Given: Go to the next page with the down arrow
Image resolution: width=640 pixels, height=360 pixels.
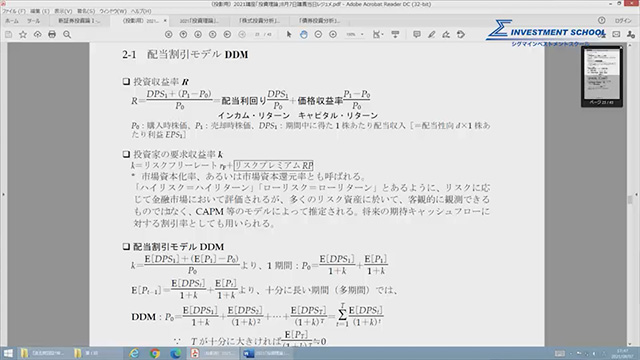Looking at the screenshot, I should tap(198, 35).
